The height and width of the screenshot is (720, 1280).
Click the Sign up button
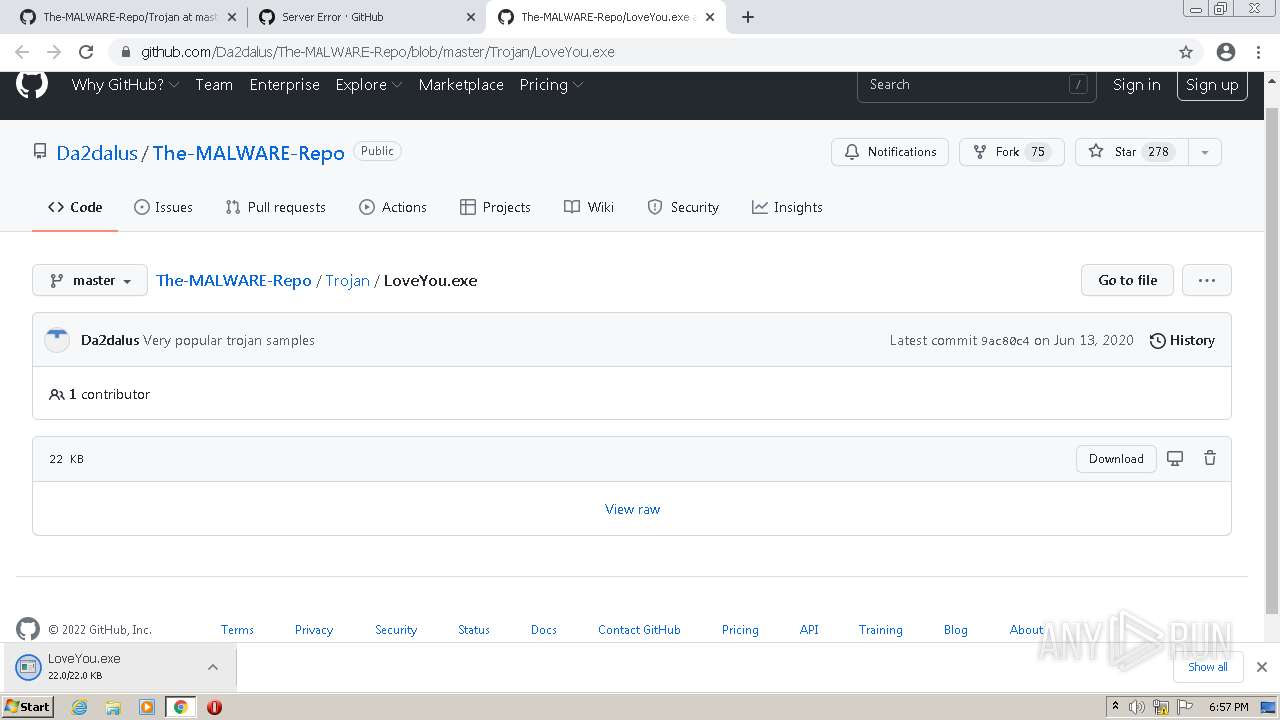pos(1212,85)
